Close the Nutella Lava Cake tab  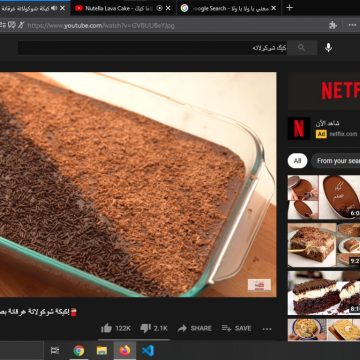[168, 8]
